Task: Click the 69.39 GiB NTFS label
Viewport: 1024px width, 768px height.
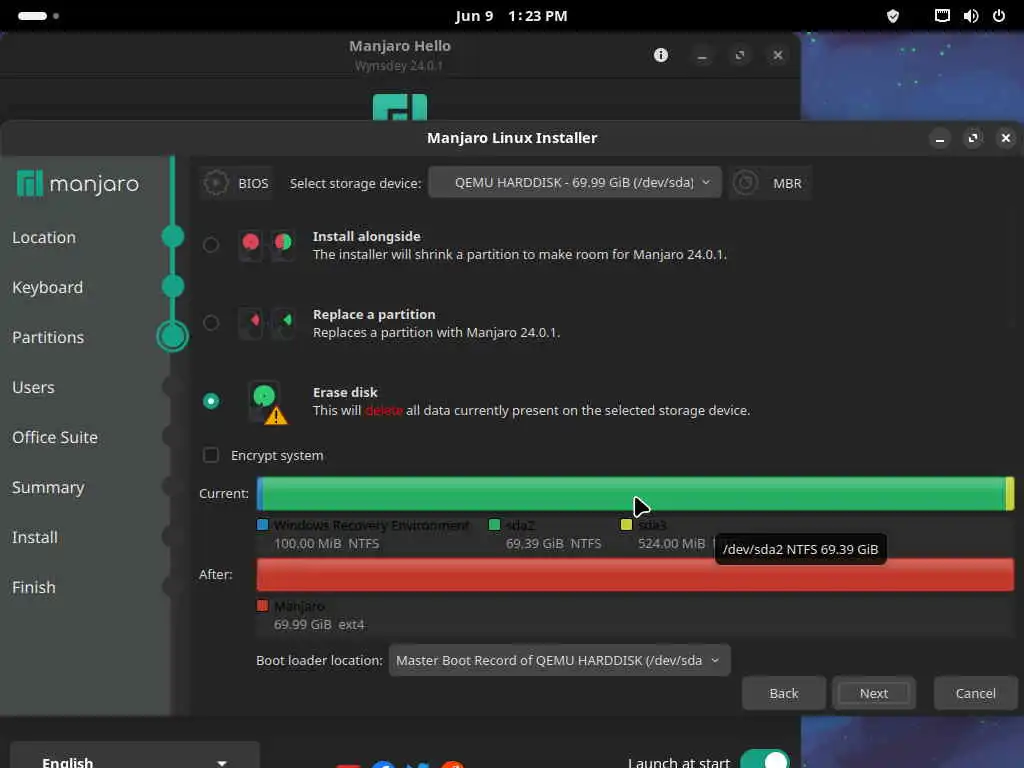Action: pos(553,543)
